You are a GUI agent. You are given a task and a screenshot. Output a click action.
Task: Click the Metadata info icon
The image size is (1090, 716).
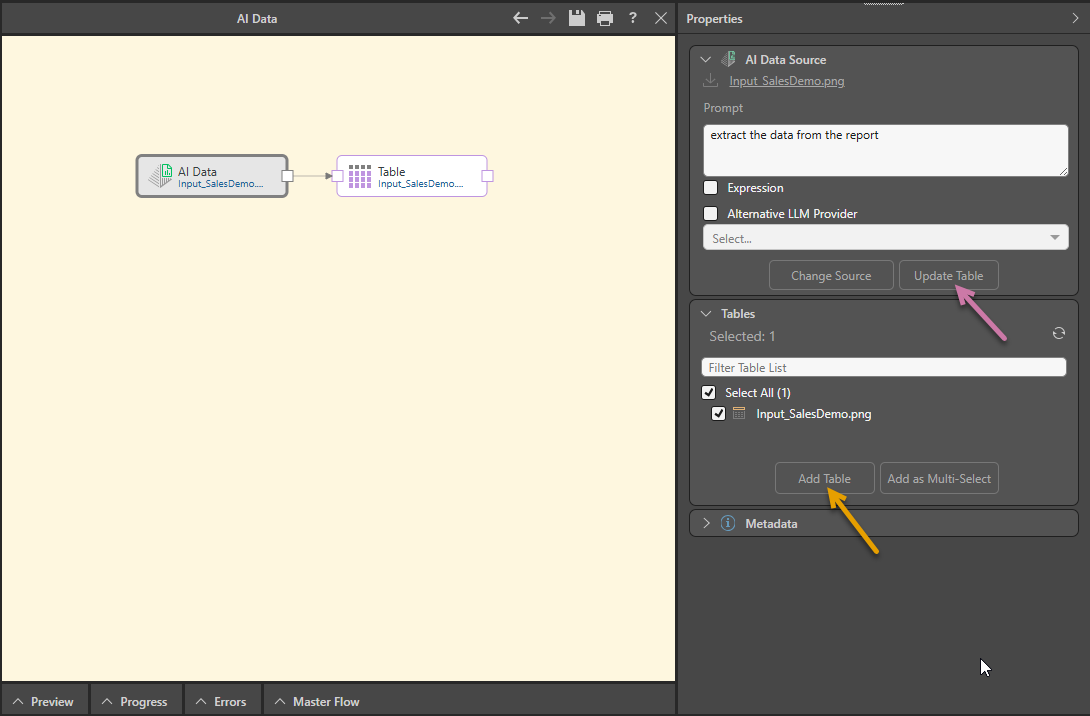point(728,523)
